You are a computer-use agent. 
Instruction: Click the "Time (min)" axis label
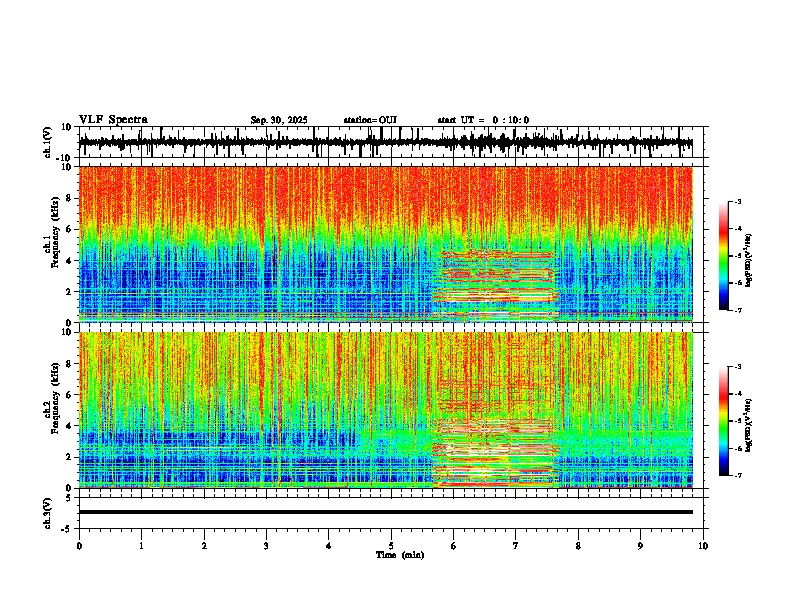click(400, 555)
